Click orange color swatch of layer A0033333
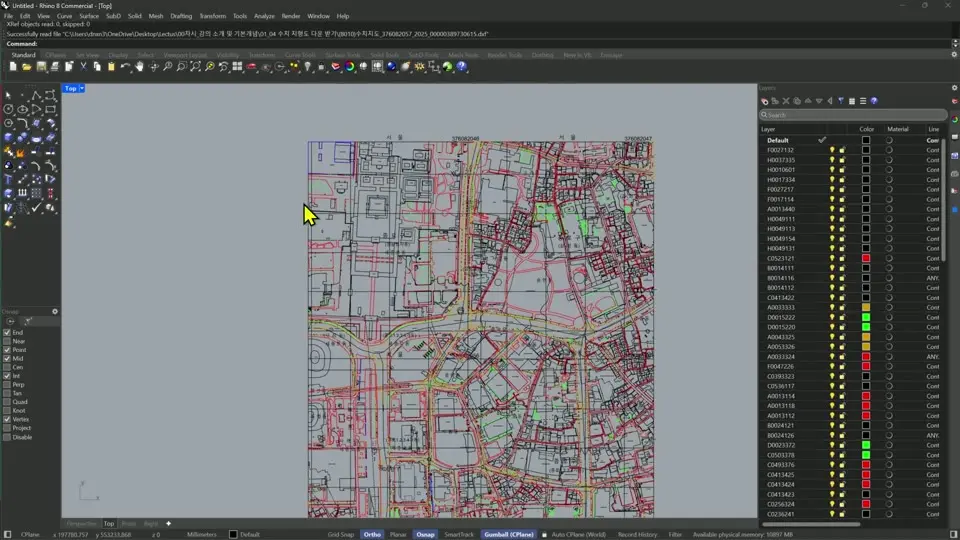 [866, 307]
